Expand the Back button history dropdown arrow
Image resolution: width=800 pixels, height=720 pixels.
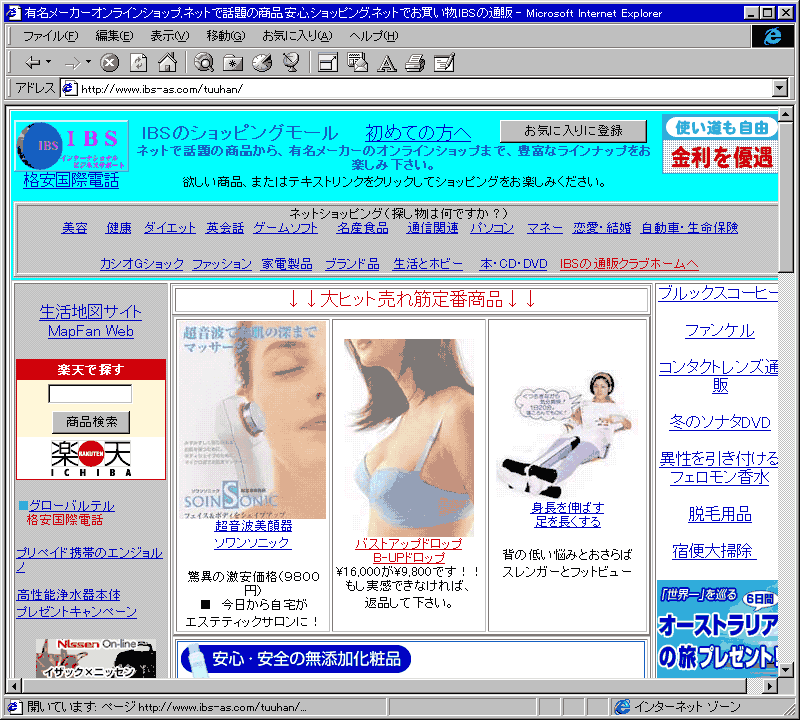[48, 62]
